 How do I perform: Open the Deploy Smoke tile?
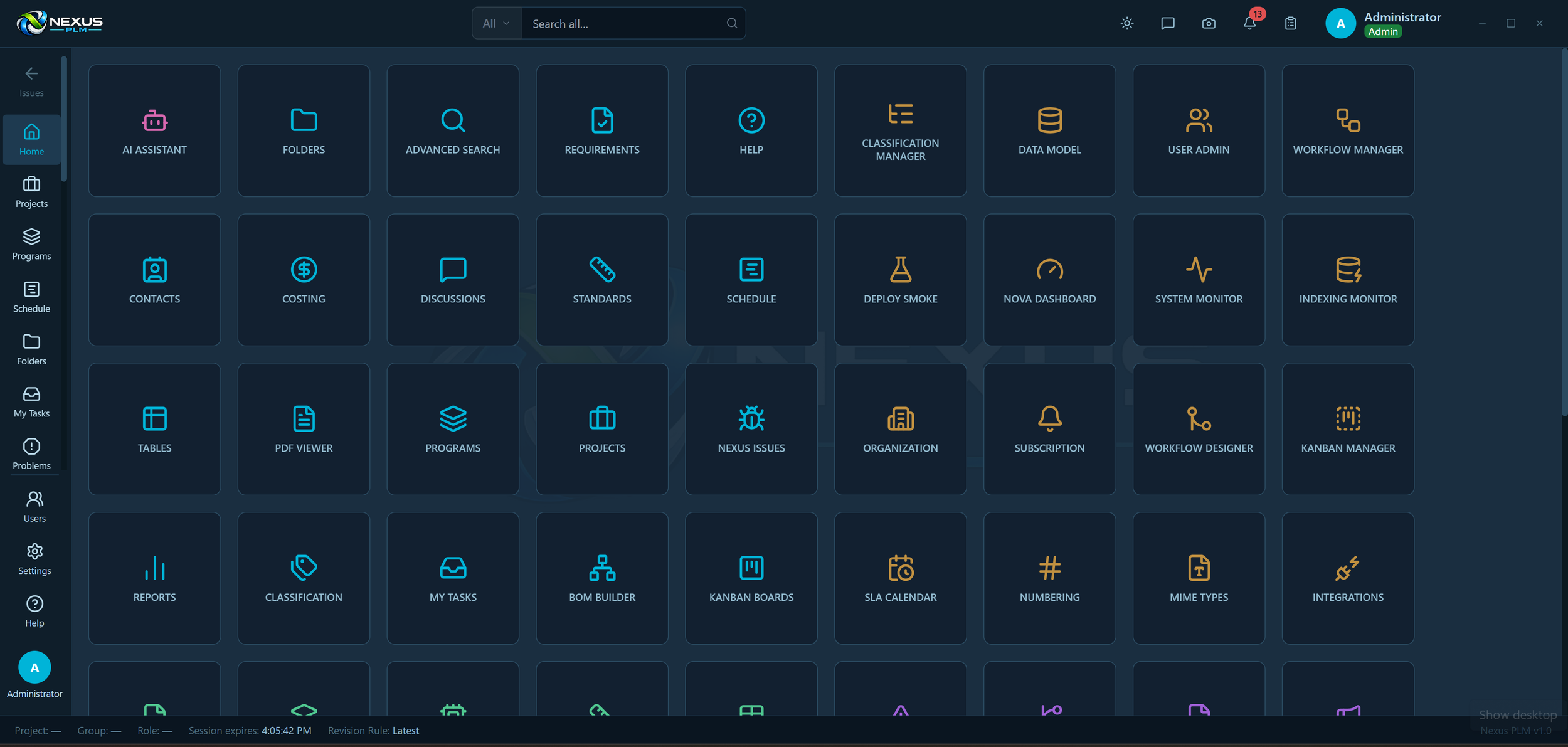point(901,280)
